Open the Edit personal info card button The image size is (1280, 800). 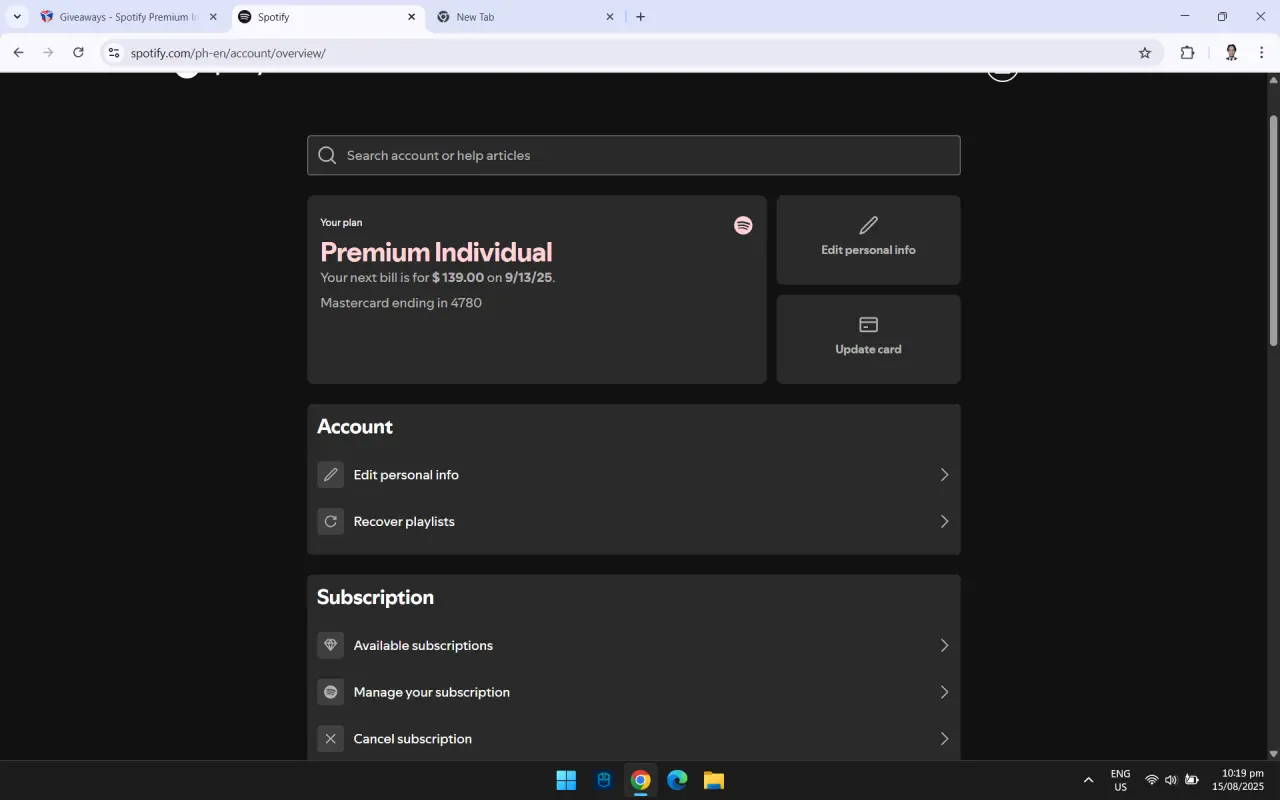click(868, 240)
